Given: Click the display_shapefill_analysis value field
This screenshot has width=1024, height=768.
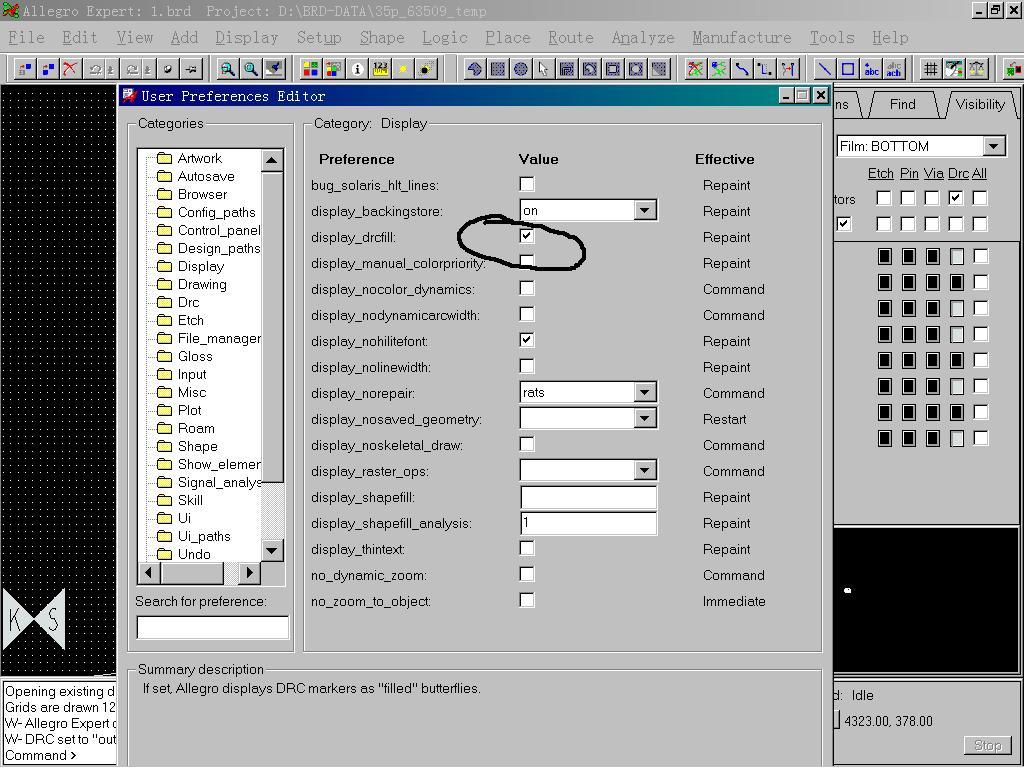Looking at the screenshot, I should [x=588, y=522].
